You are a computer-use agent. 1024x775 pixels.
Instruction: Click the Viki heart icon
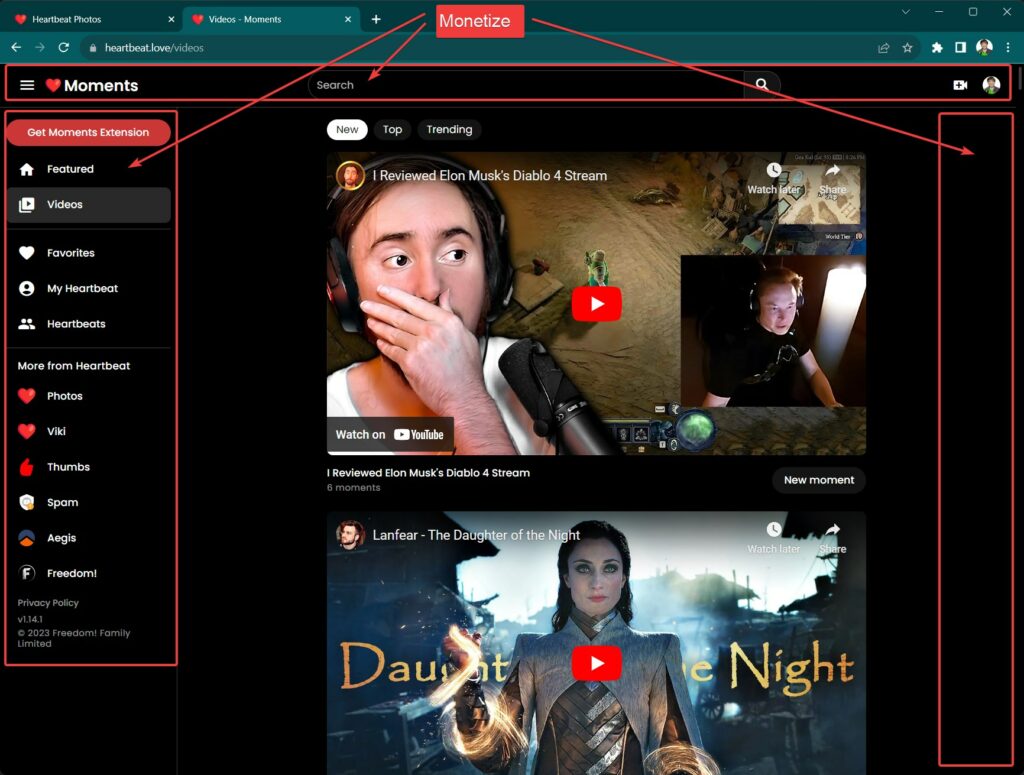pos(27,431)
